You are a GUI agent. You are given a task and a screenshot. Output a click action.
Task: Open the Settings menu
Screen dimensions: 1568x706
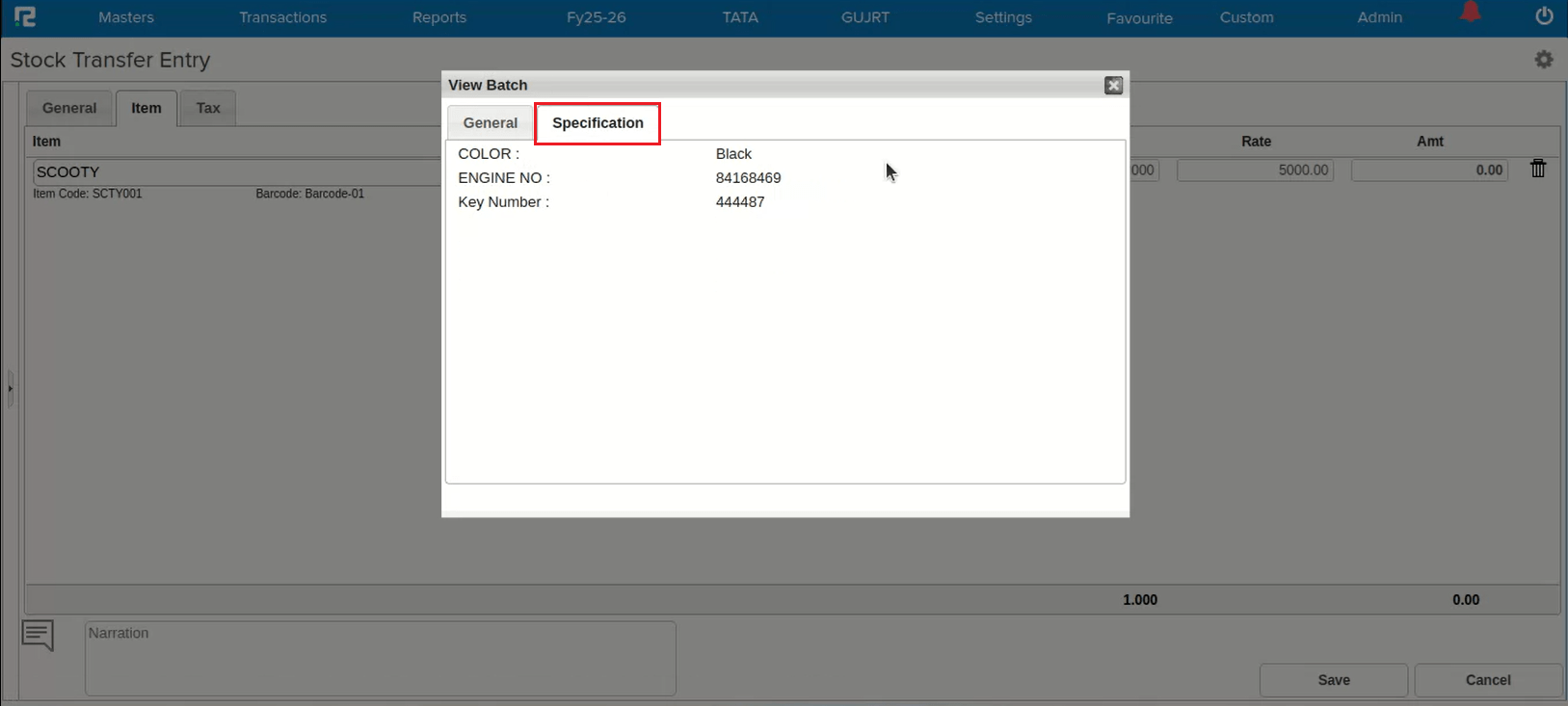[x=1003, y=17]
